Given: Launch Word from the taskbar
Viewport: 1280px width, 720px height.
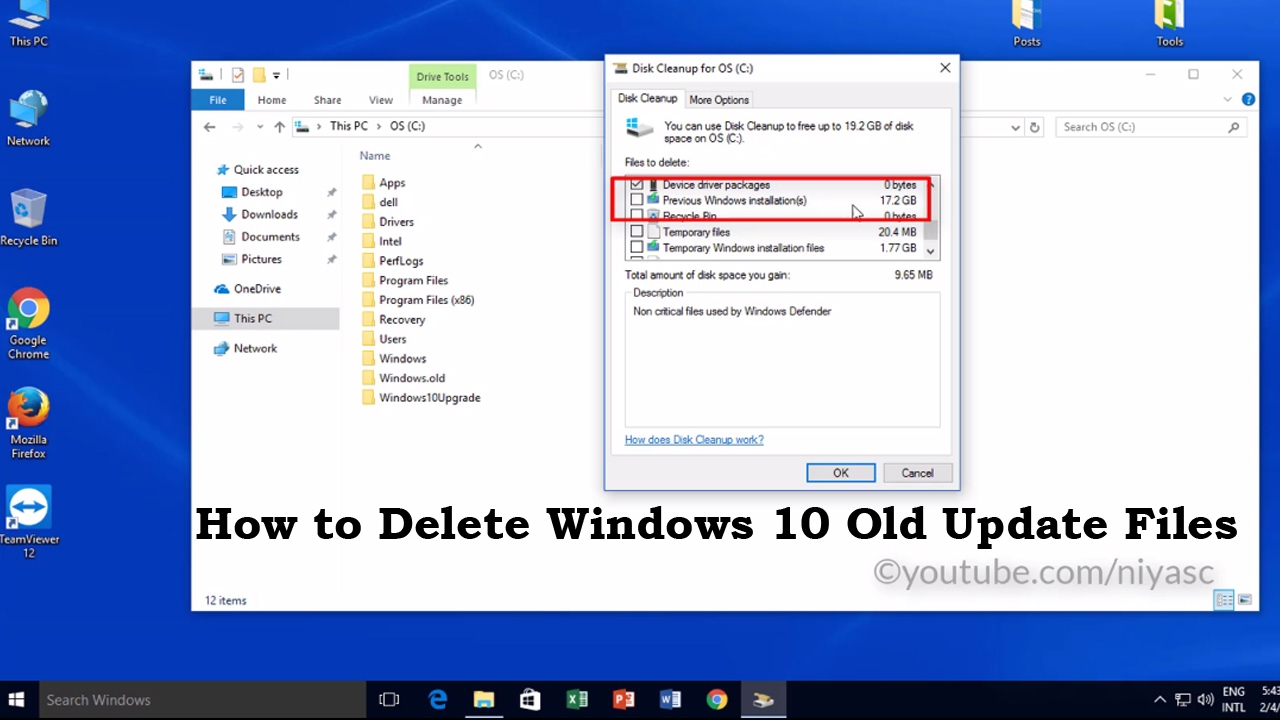Looking at the screenshot, I should point(670,700).
